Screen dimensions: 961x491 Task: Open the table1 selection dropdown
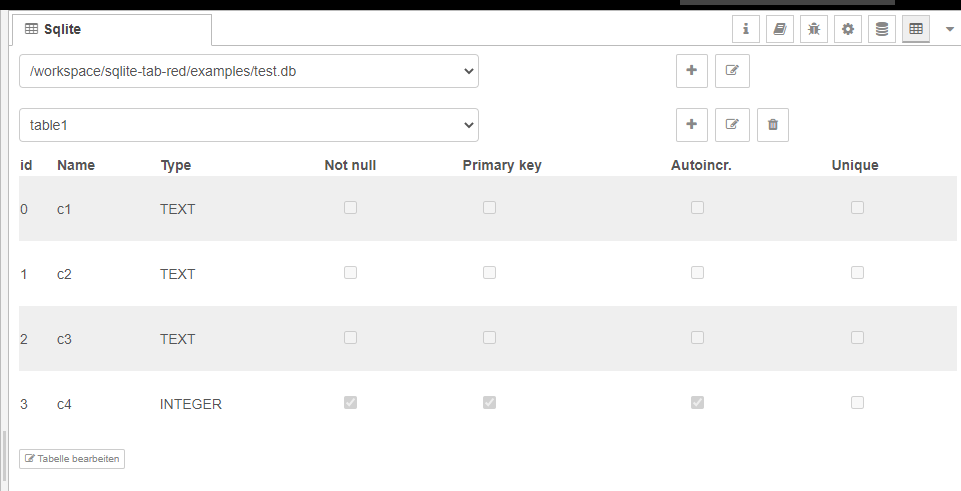pyautogui.click(x=249, y=125)
